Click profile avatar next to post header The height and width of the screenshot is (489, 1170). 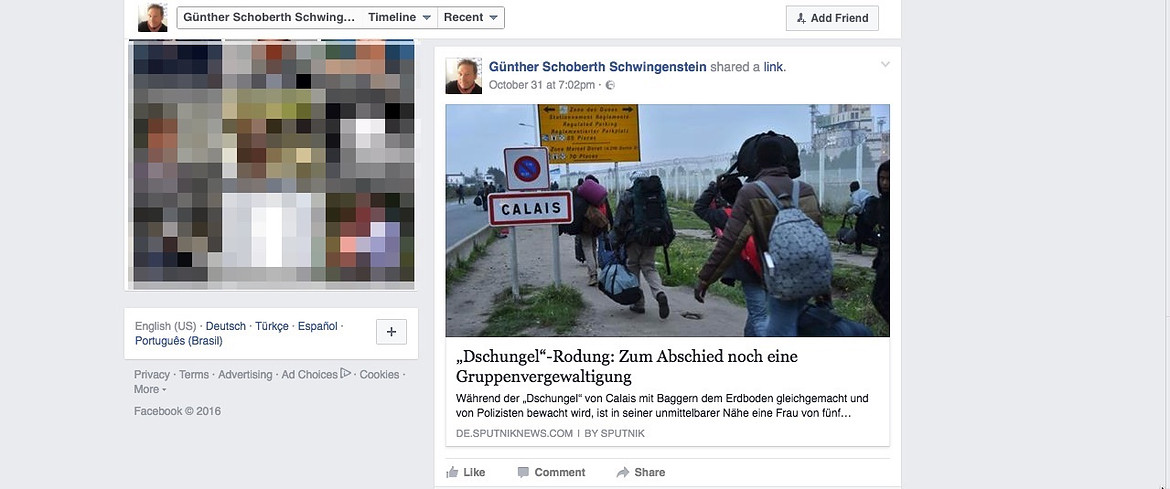point(463,75)
